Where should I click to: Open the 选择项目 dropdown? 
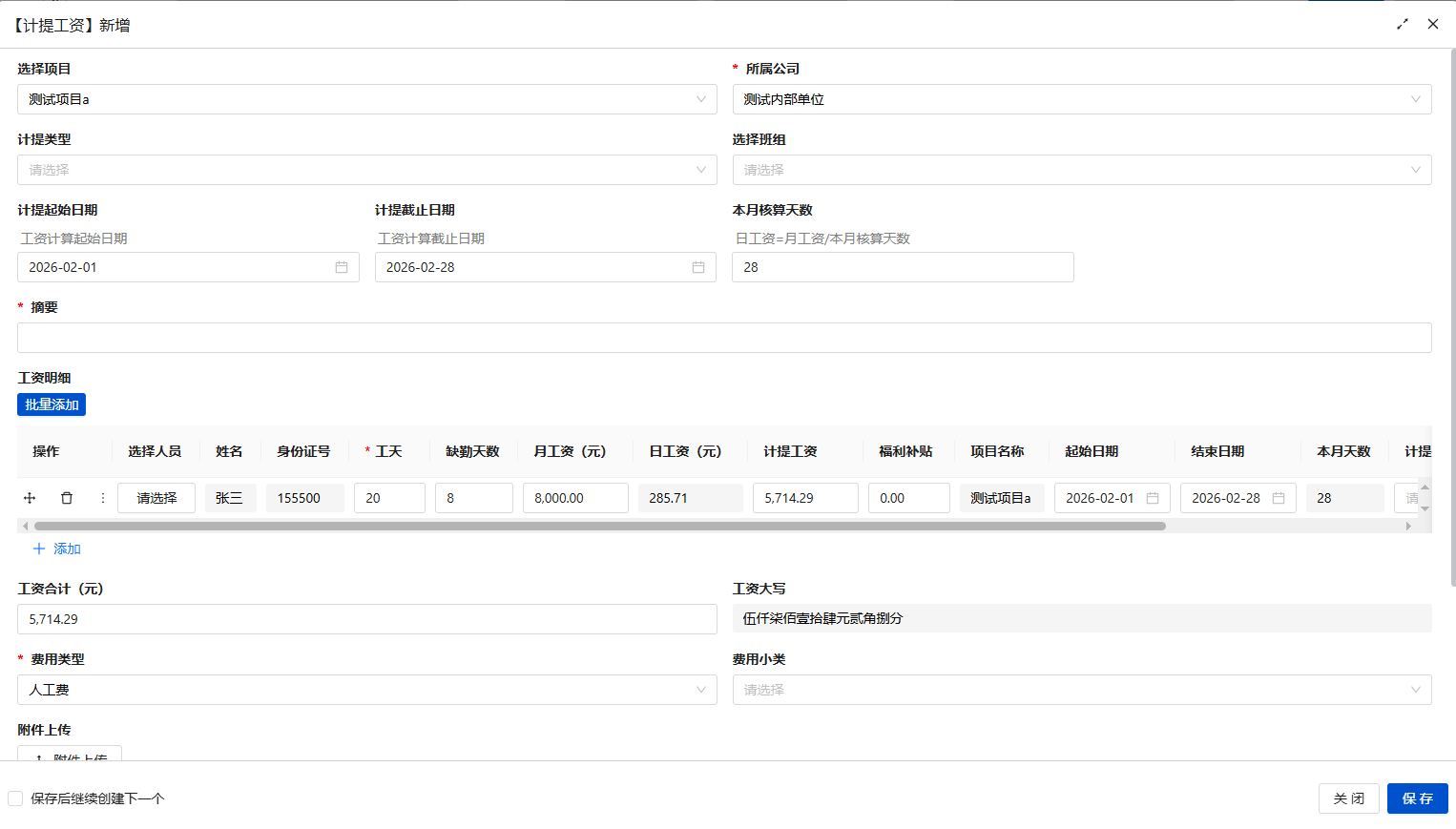366,99
